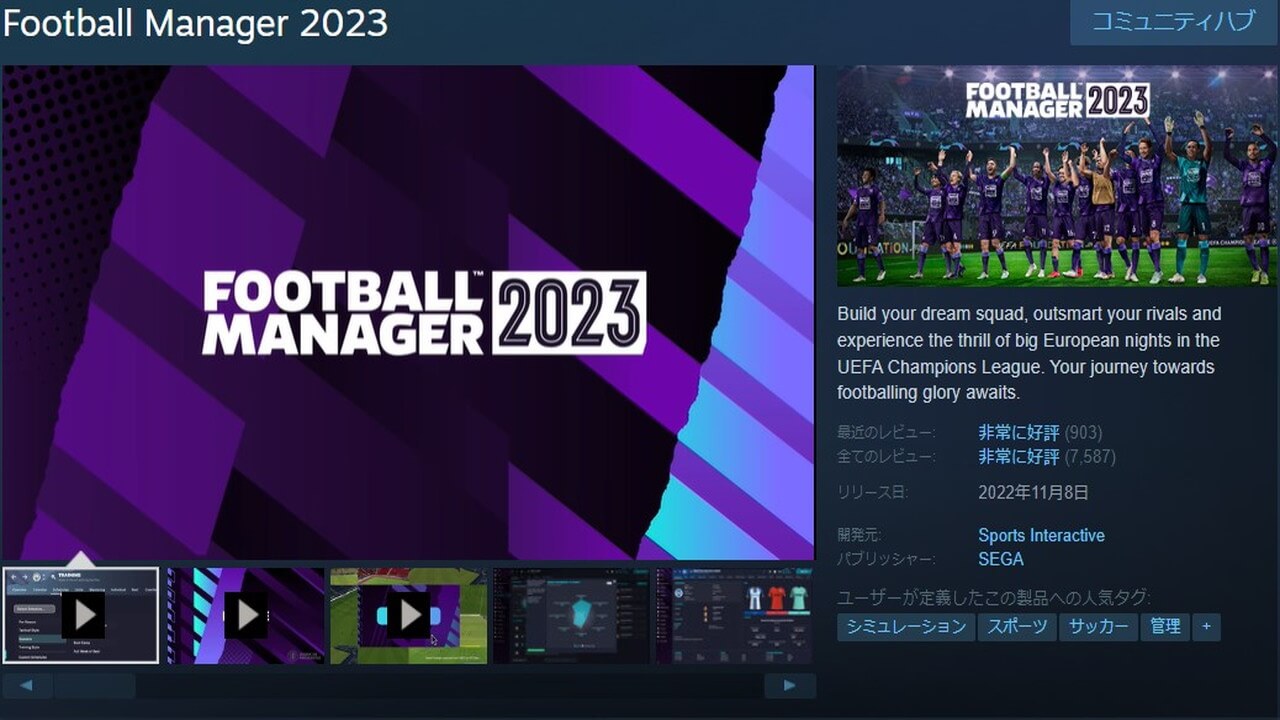Click the + icon to show more tags

pos(1207,627)
